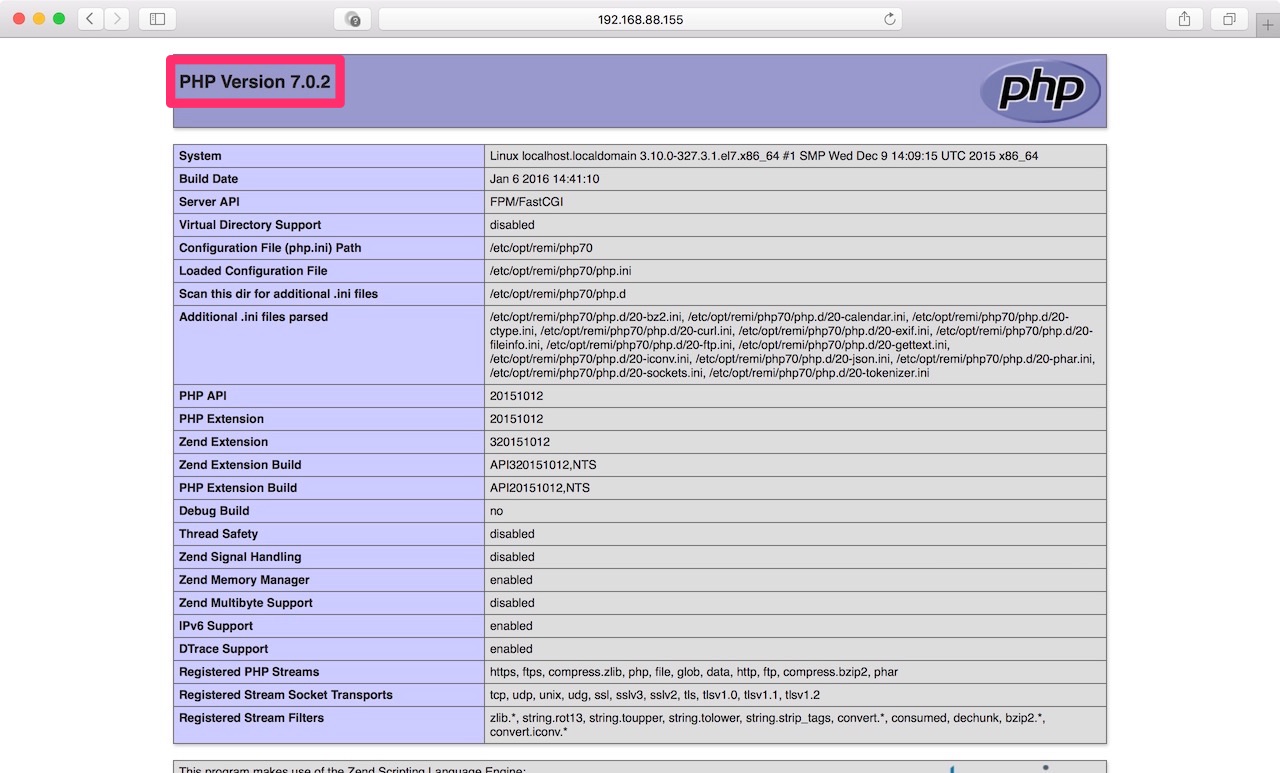Focus the address bar showing 192.168.88.155
This screenshot has height=773, width=1280.
(640, 19)
